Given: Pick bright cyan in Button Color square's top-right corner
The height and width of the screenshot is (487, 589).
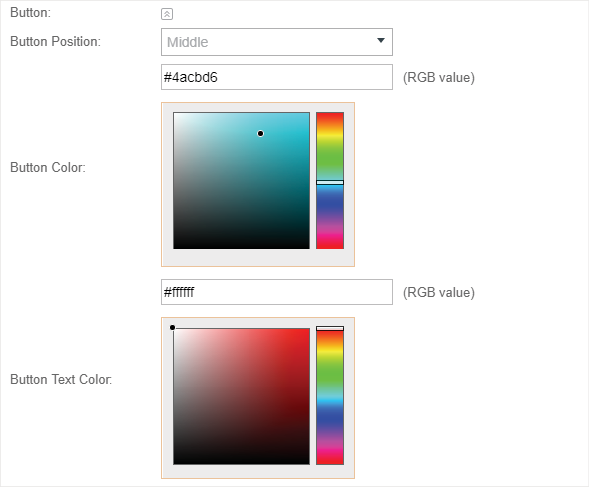Looking at the screenshot, I should (x=307, y=115).
